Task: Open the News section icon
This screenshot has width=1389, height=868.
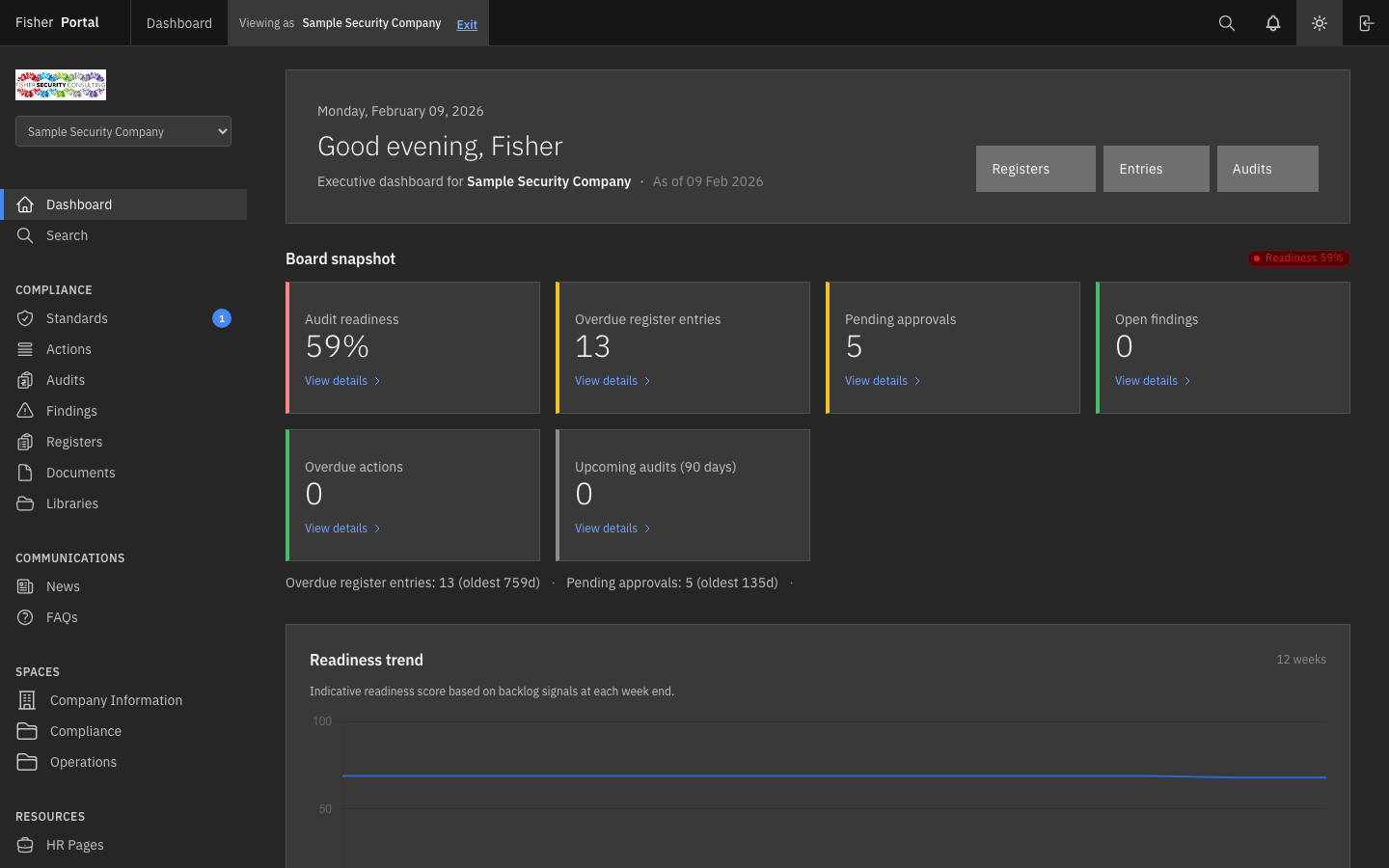Action: point(25,586)
